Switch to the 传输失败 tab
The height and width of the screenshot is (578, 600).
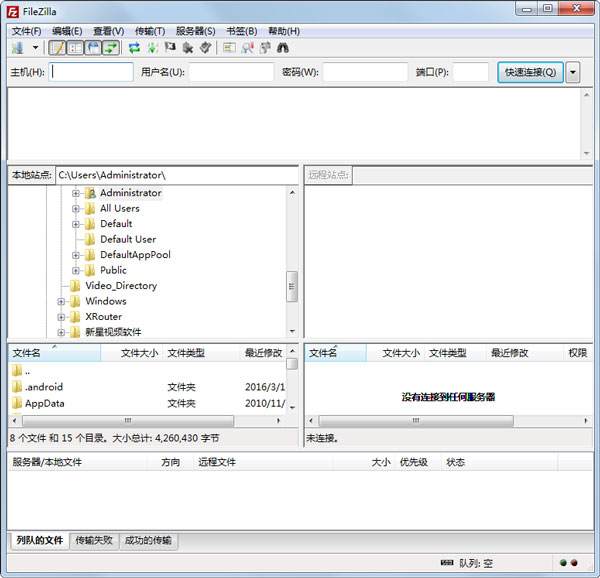(94, 540)
